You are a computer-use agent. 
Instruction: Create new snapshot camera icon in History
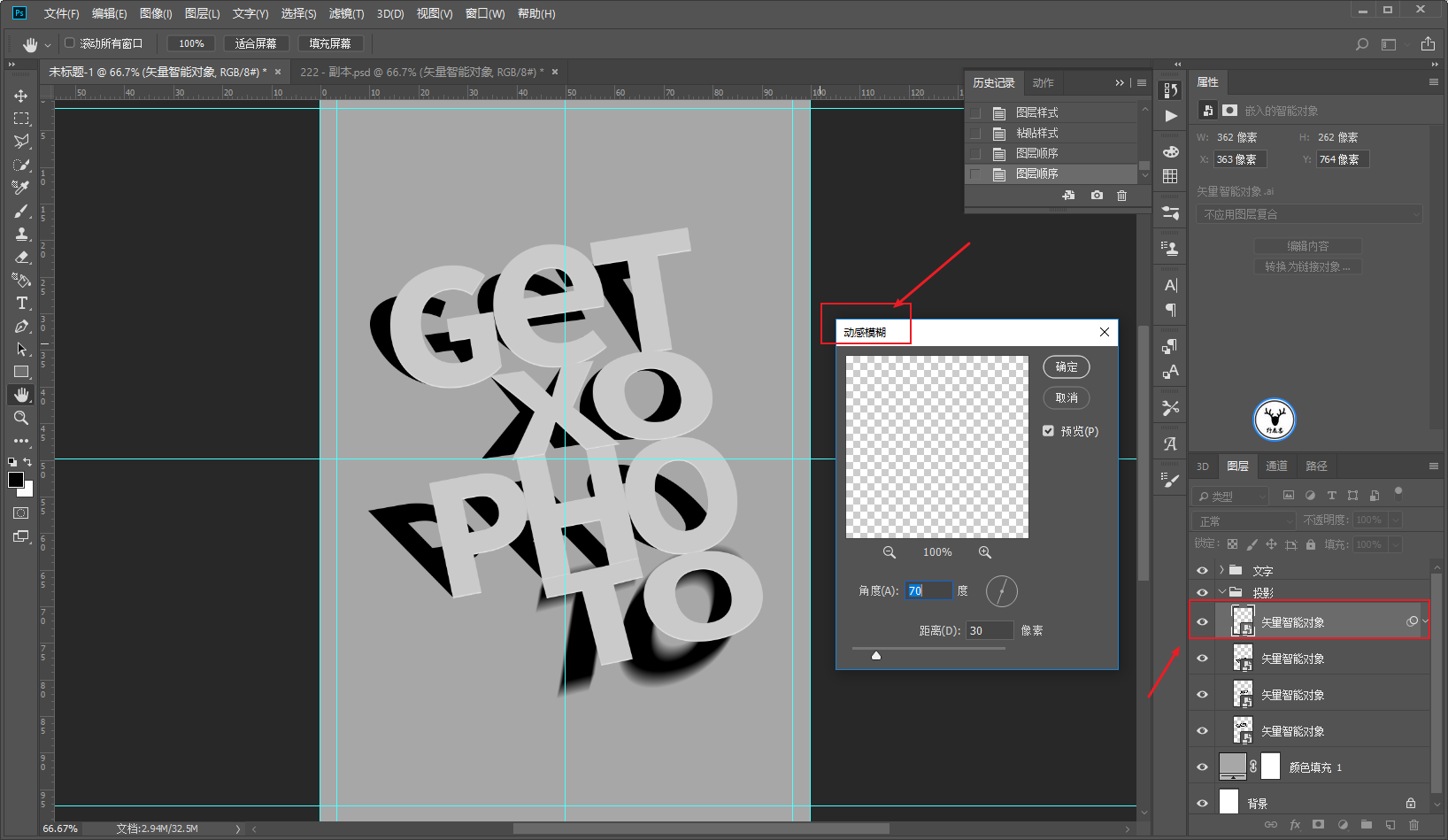pyautogui.click(x=1097, y=195)
